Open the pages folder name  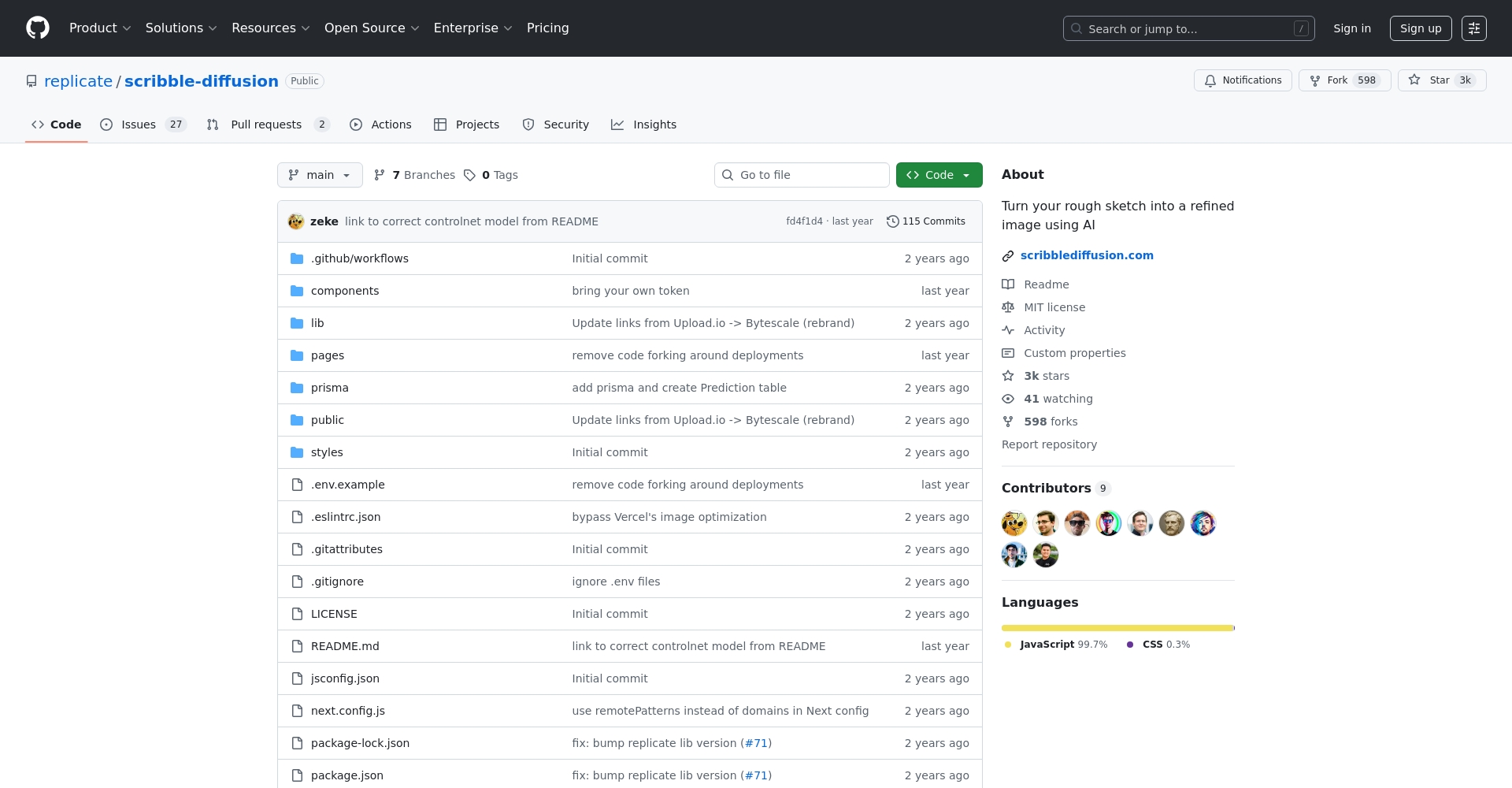pyautogui.click(x=328, y=355)
